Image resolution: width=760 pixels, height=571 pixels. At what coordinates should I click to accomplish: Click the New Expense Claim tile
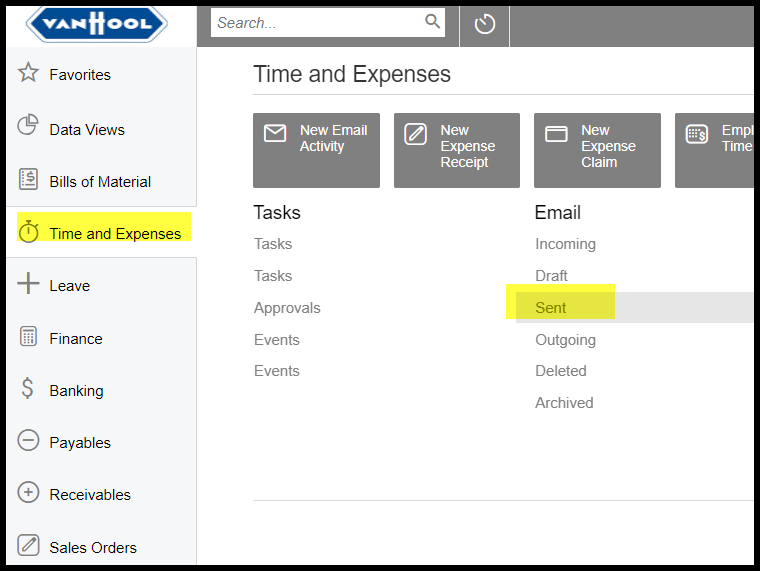tap(597, 150)
